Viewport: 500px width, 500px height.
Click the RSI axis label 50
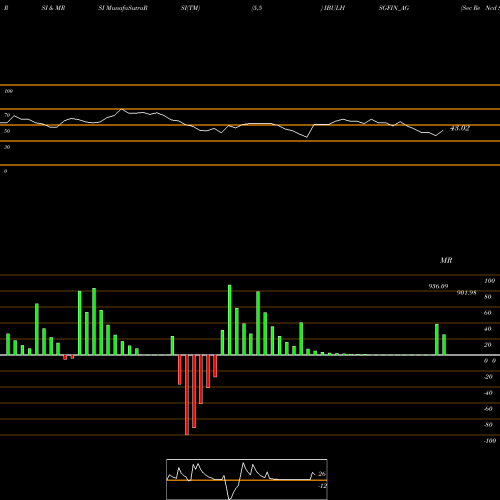pos(7,131)
